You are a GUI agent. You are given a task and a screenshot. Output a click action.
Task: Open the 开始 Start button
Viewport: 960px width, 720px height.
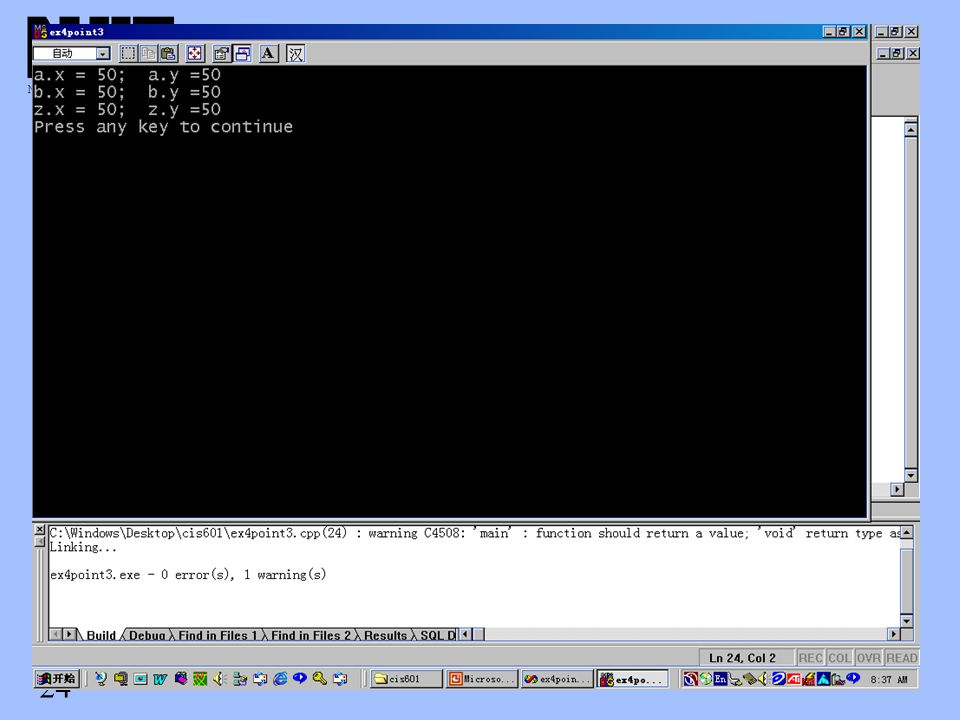coord(57,678)
